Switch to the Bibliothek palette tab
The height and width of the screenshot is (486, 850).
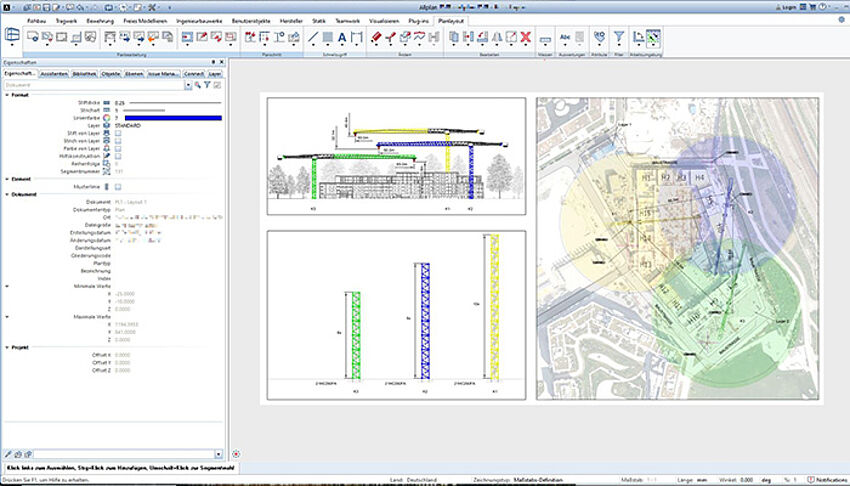[83, 73]
